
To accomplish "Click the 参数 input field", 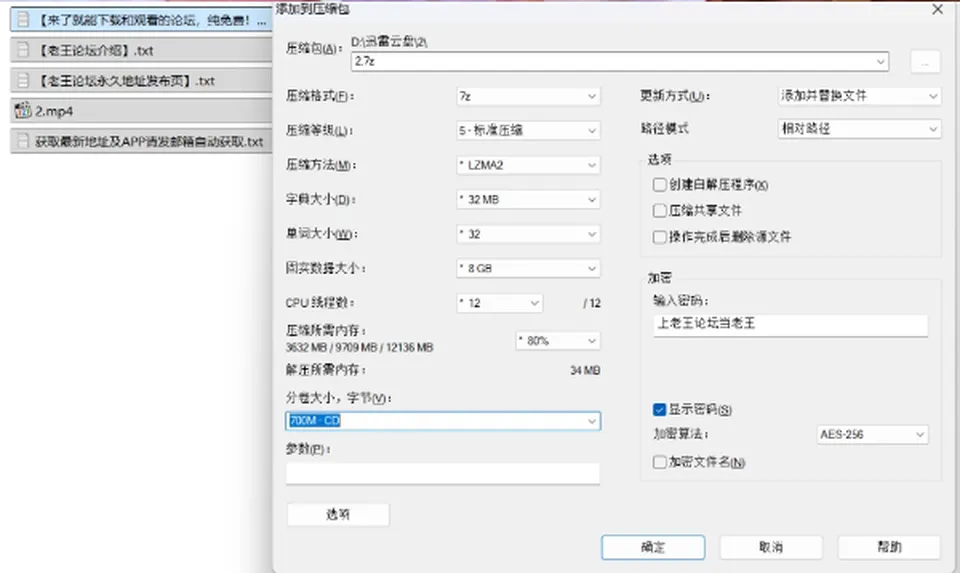I will click(443, 473).
